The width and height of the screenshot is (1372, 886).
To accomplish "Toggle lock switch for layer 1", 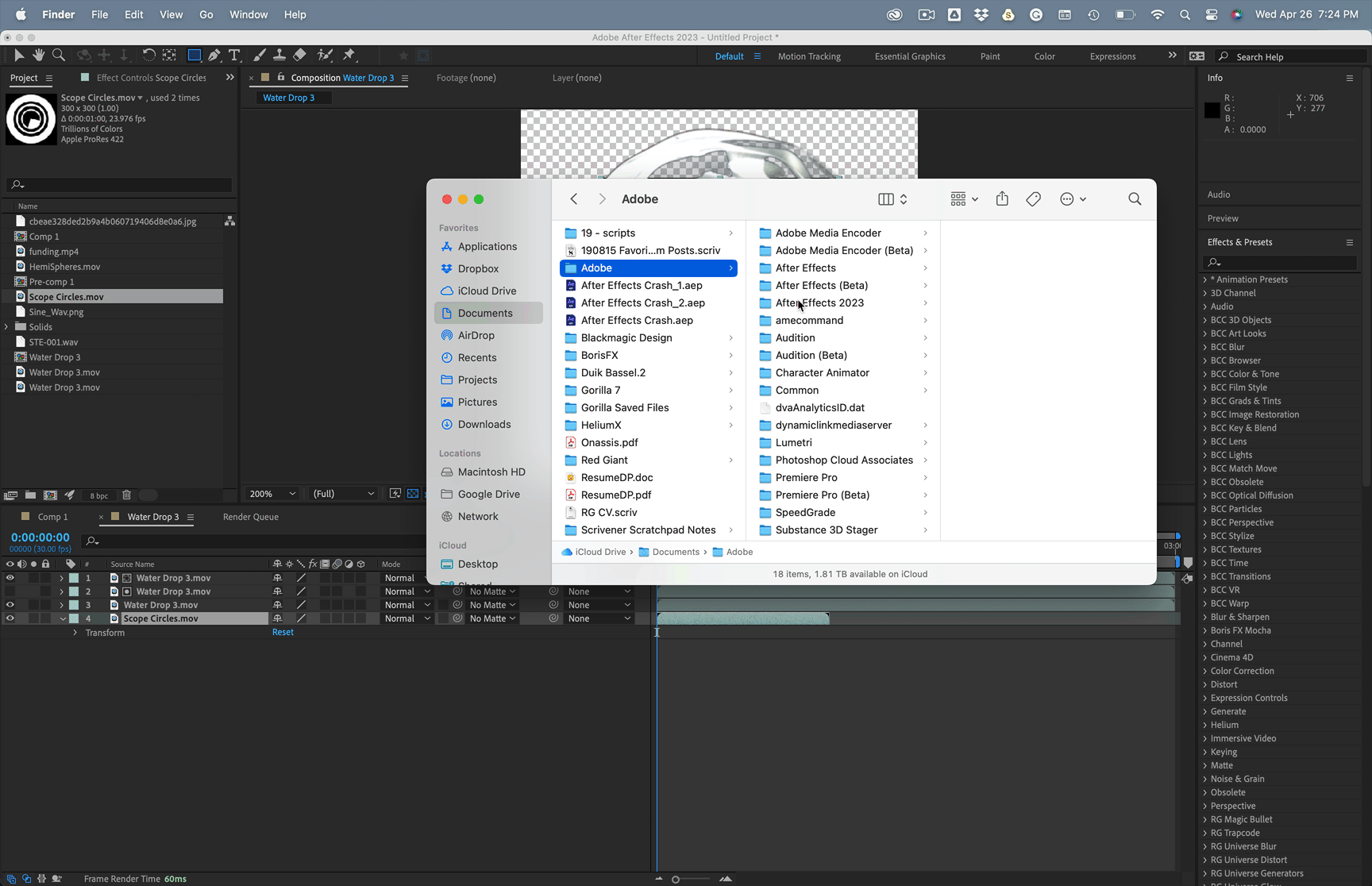I will click(x=45, y=578).
